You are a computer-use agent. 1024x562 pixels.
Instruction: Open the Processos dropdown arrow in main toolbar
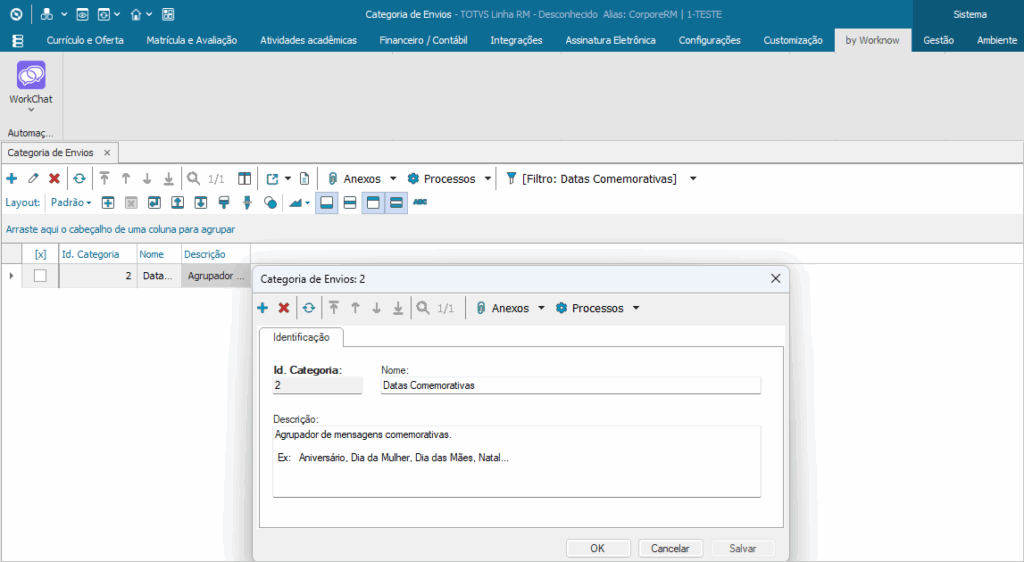point(488,179)
